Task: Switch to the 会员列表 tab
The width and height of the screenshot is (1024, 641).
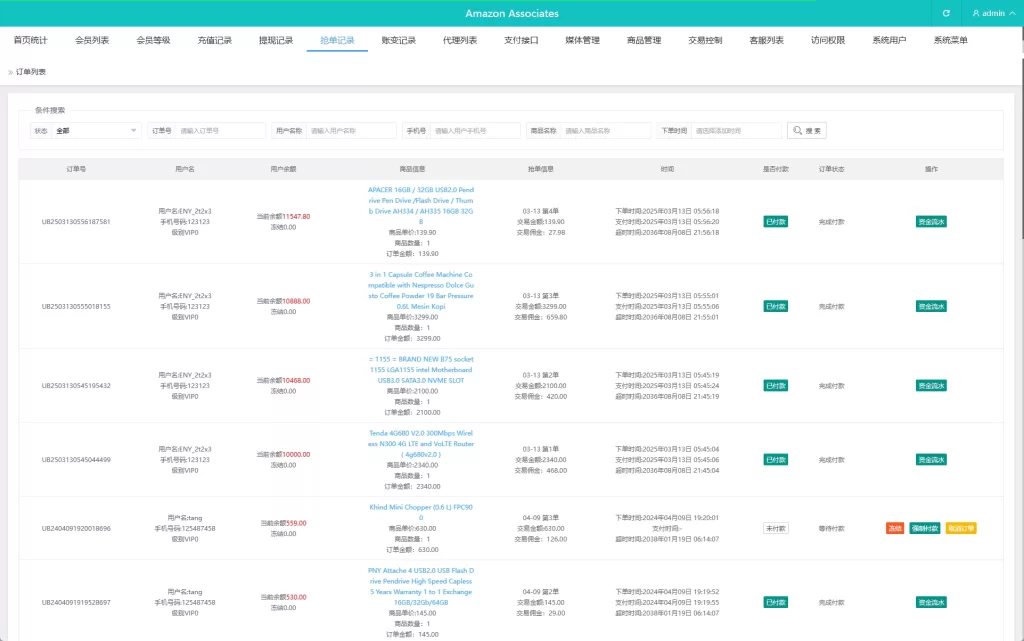Action: pos(92,40)
